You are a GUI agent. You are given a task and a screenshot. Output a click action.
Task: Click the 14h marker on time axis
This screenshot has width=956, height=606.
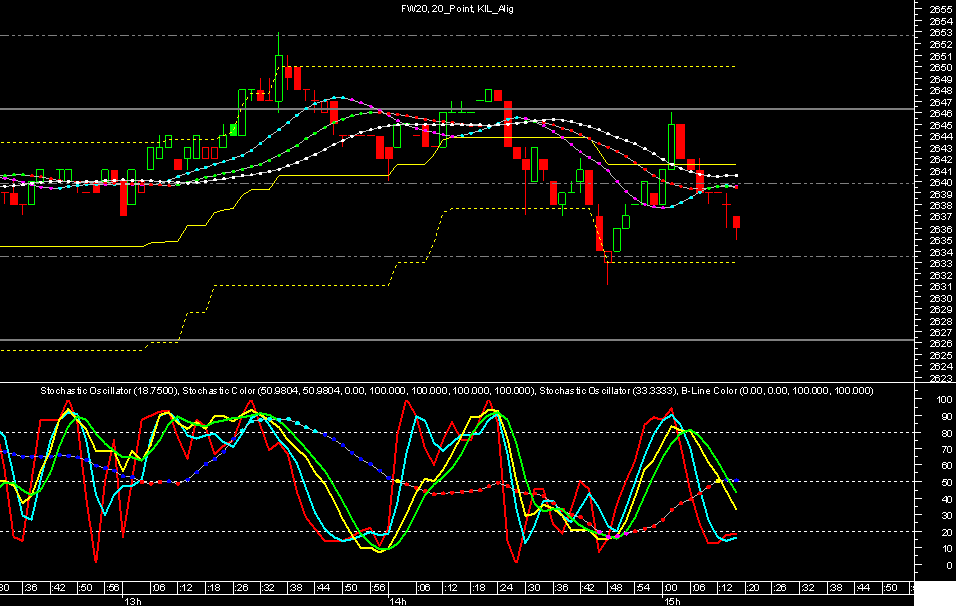pos(398,601)
